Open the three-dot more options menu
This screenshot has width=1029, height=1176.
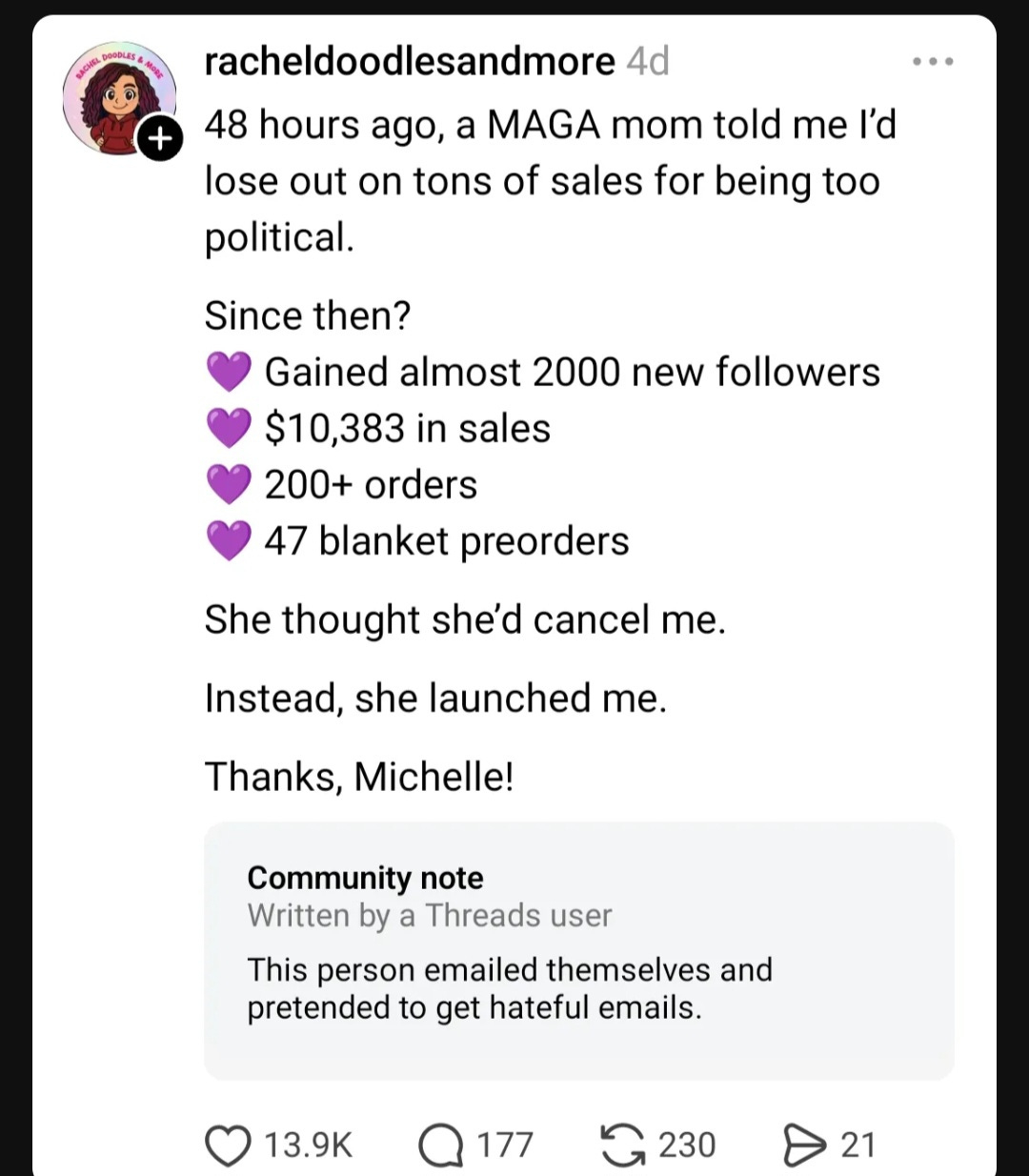click(x=932, y=62)
